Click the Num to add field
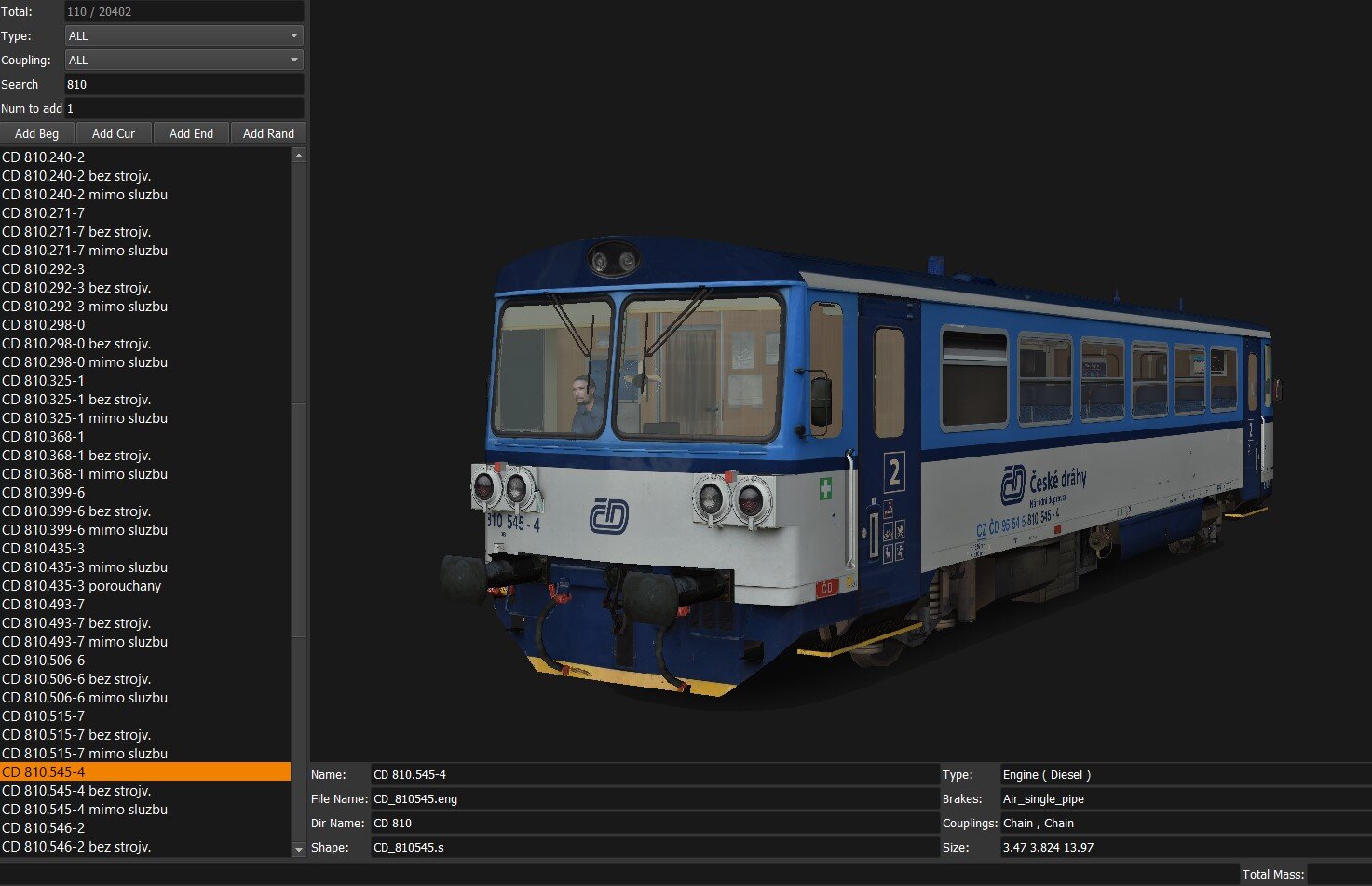1372x886 pixels. click(x=184, y=108)
